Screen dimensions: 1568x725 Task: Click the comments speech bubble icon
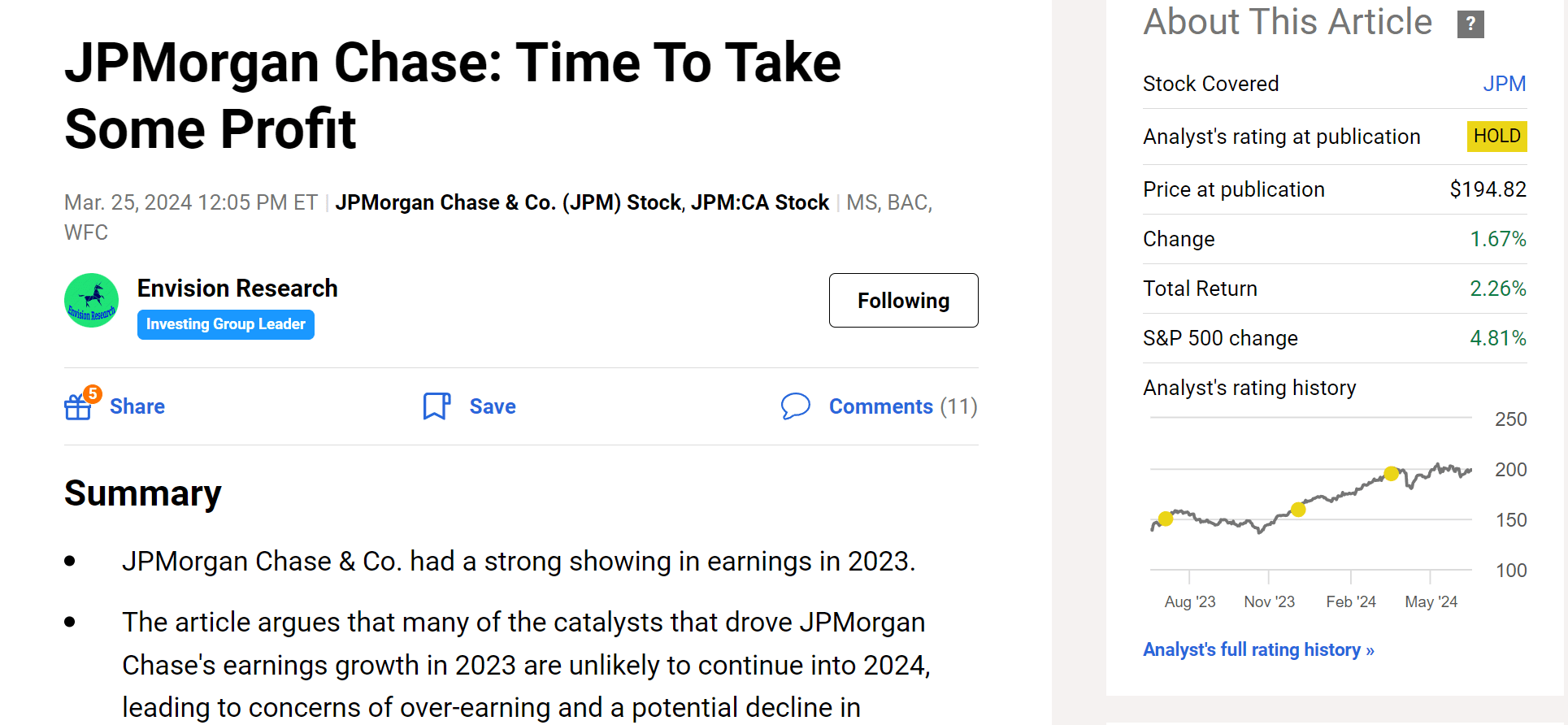(795, 406)
